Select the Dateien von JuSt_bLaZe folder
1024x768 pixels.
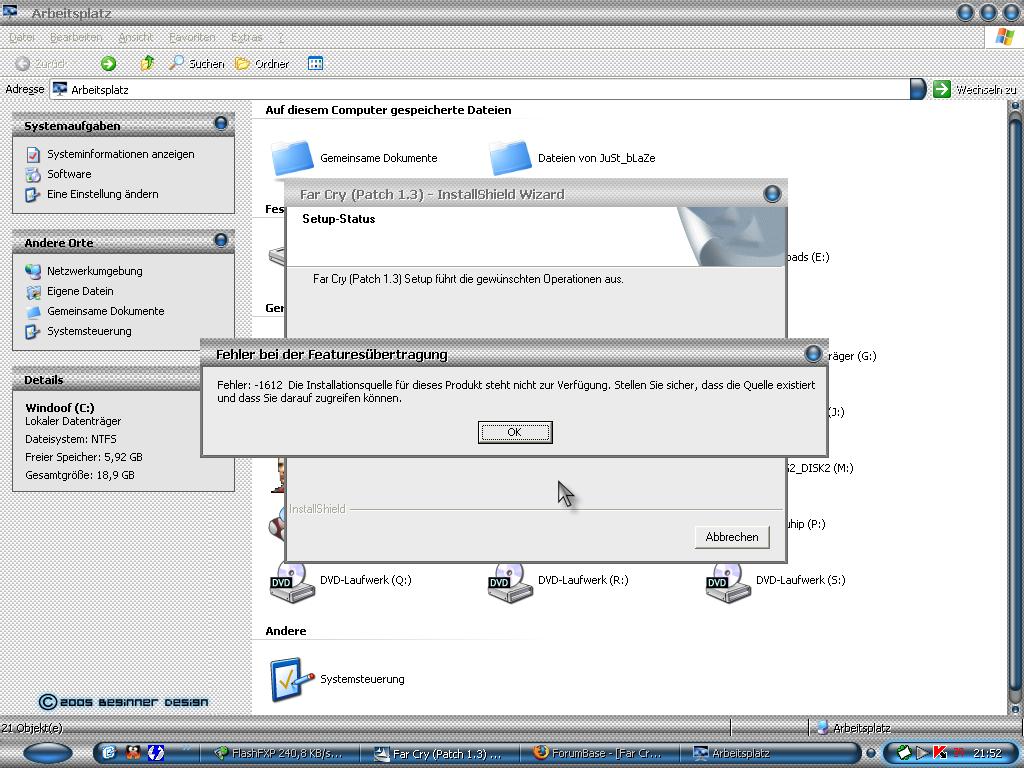572,158
